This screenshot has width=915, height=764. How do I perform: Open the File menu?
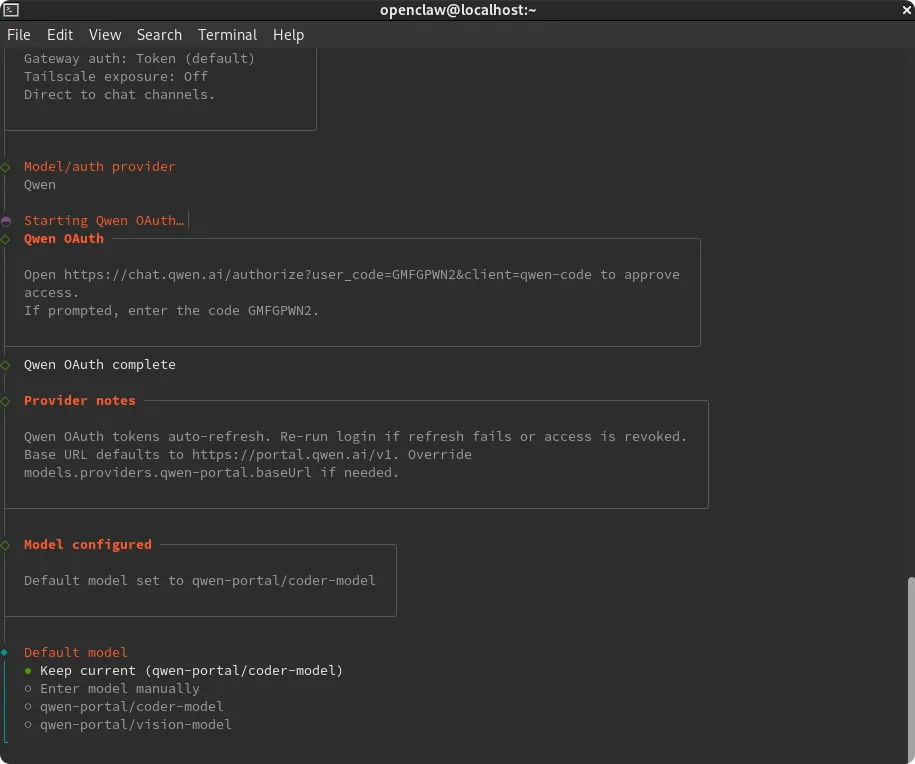19,35
